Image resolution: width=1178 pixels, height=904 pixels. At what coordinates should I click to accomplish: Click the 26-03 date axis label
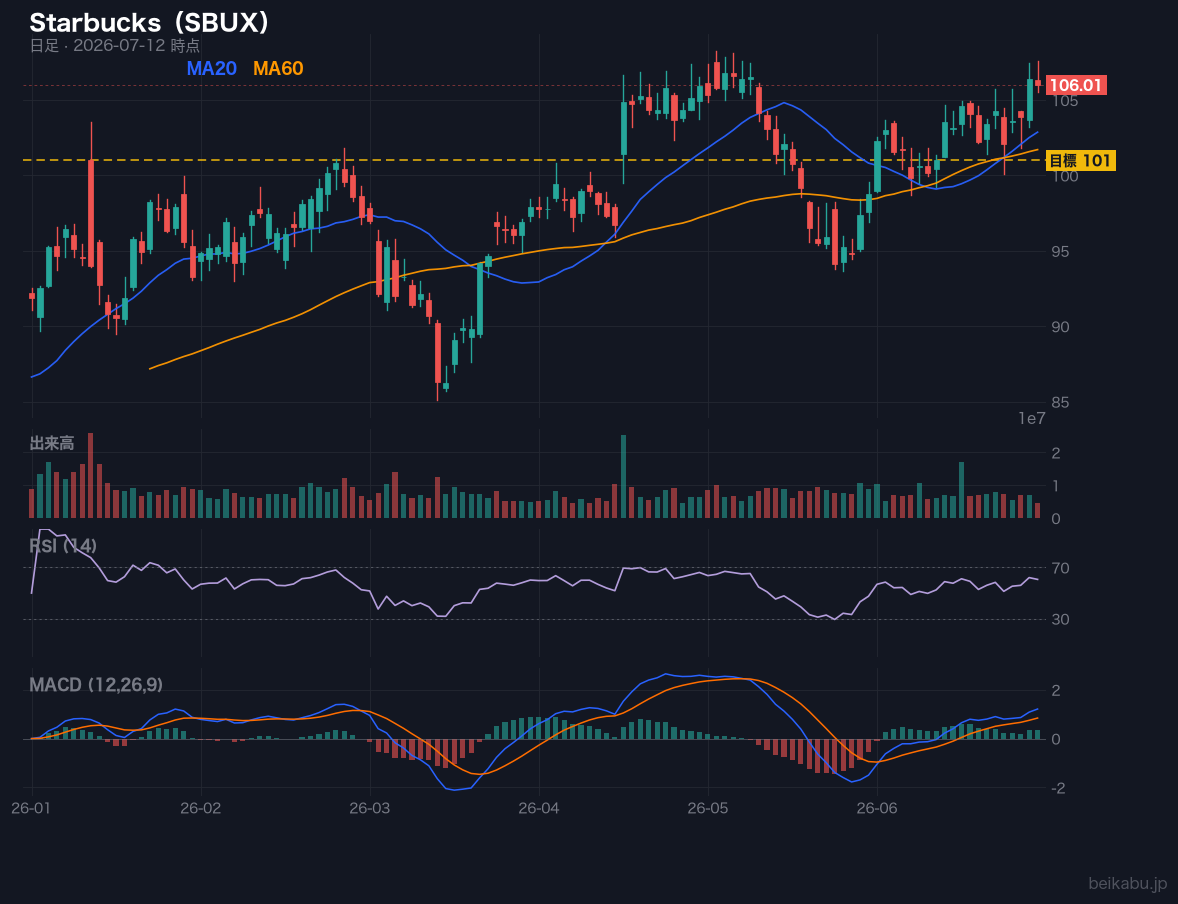click(370, 809)
